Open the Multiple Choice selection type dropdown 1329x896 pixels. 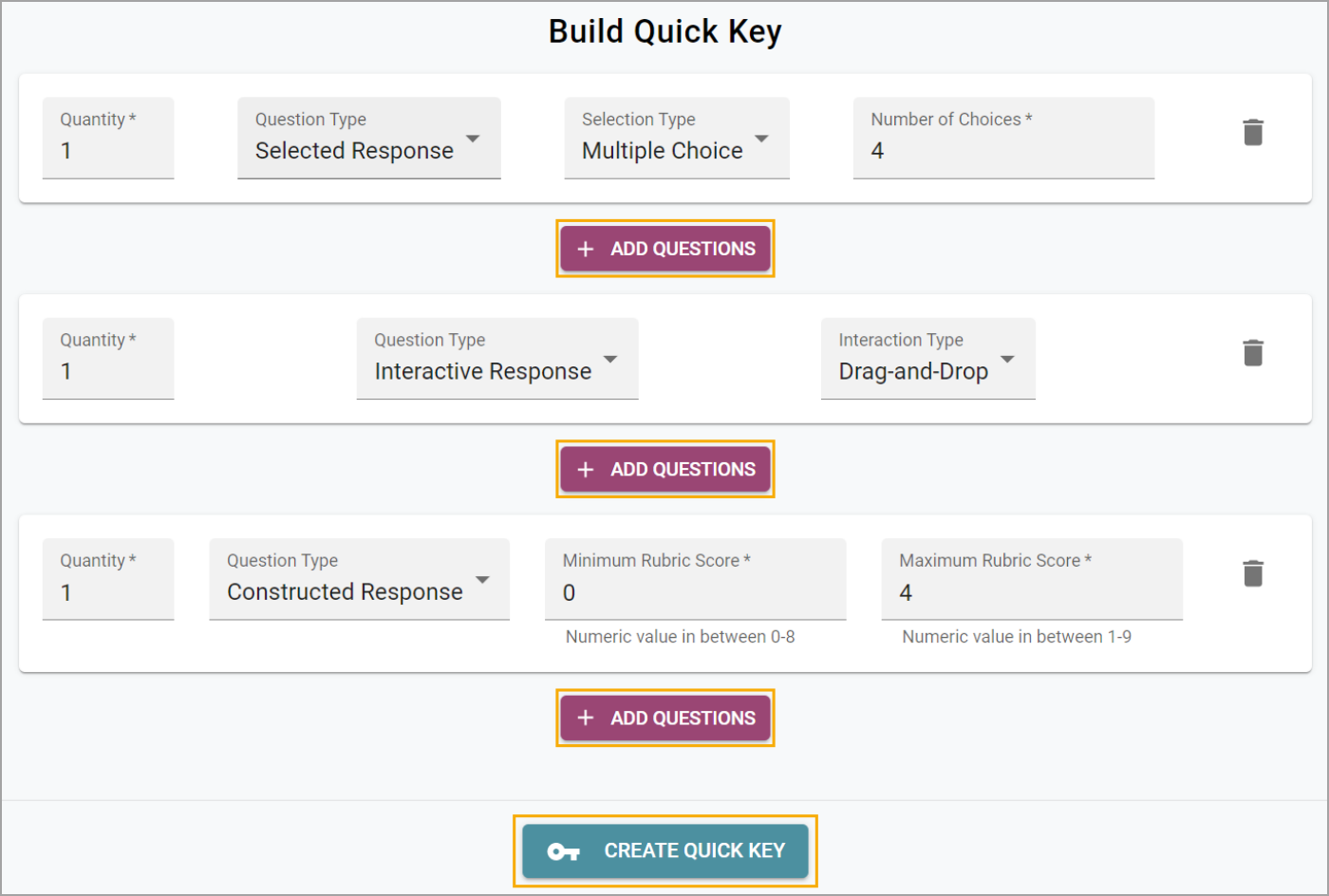pos(677,138)
